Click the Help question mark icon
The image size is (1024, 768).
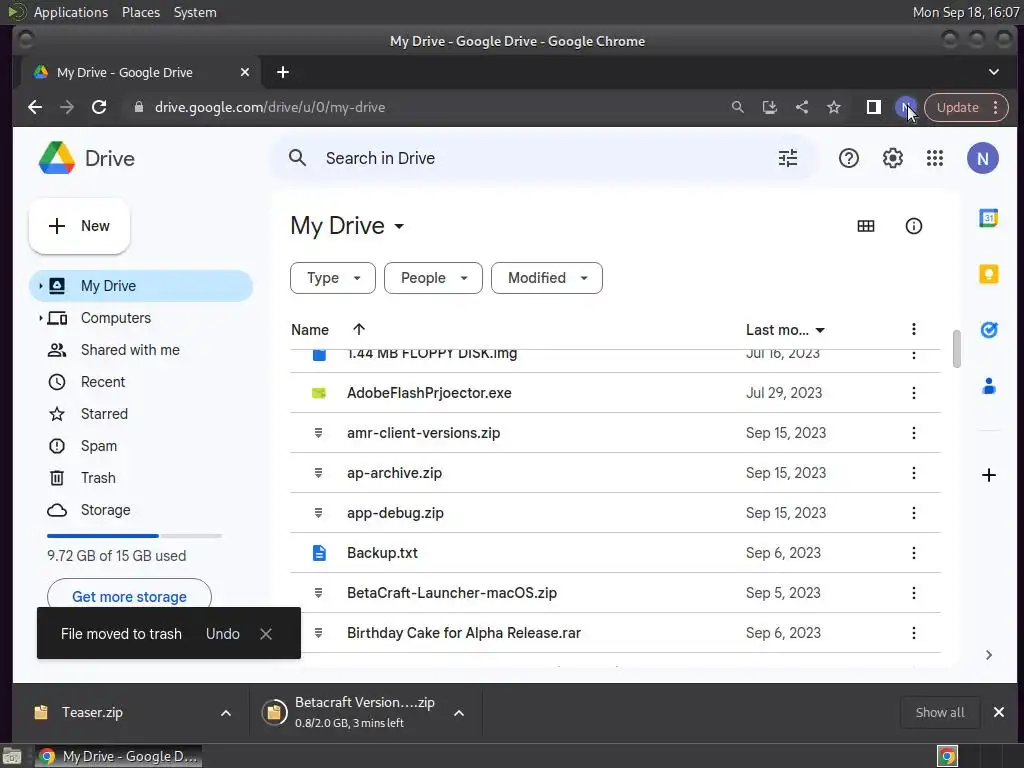click(848, 158)
